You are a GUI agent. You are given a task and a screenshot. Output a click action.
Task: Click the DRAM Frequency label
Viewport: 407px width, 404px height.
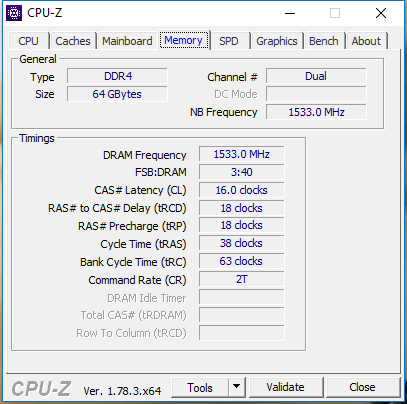pyautogui.click(x=145, y=155)
